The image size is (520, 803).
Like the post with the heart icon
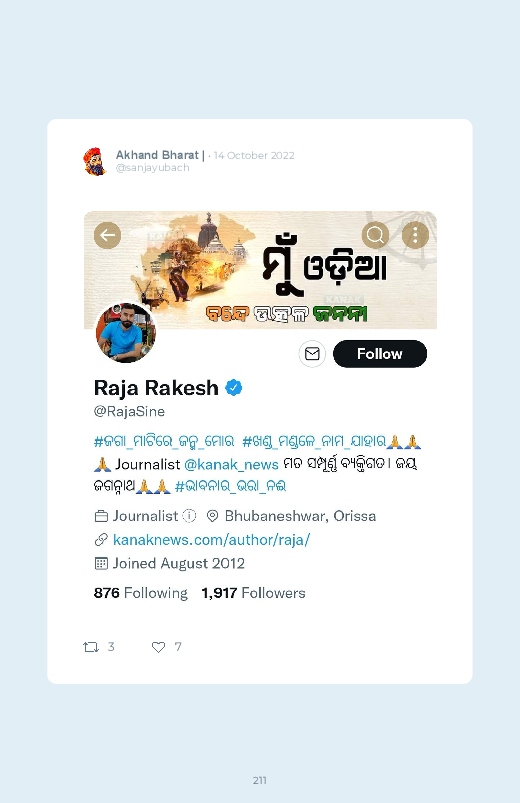pyautogui.click(x=158, y=647)
